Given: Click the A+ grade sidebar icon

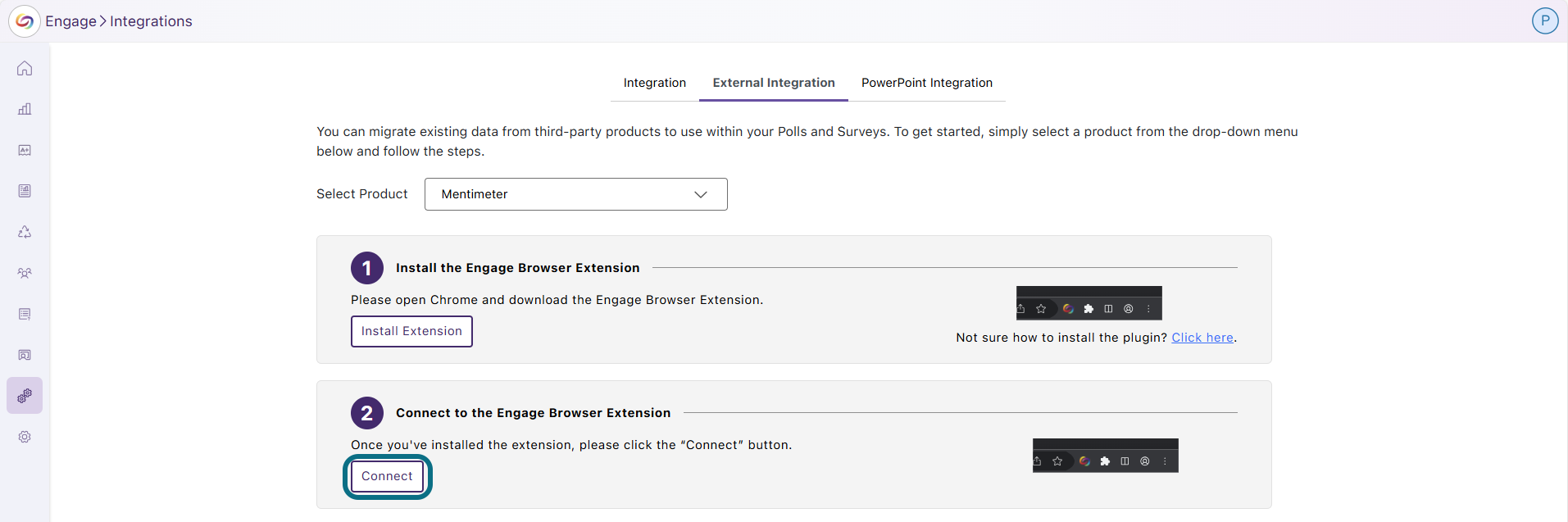Looking at the screenshot, I should tap(25, 150).
